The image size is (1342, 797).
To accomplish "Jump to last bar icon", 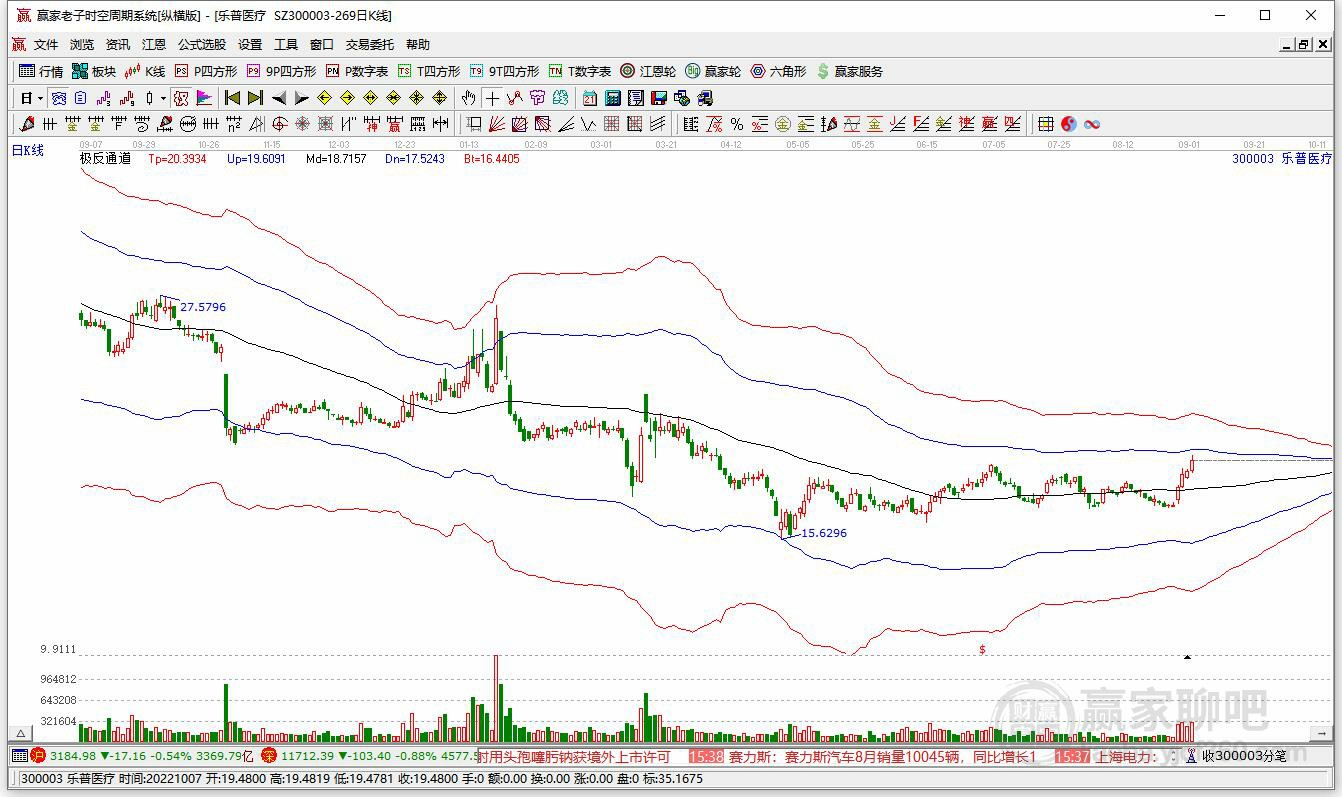I will (255, 98).
